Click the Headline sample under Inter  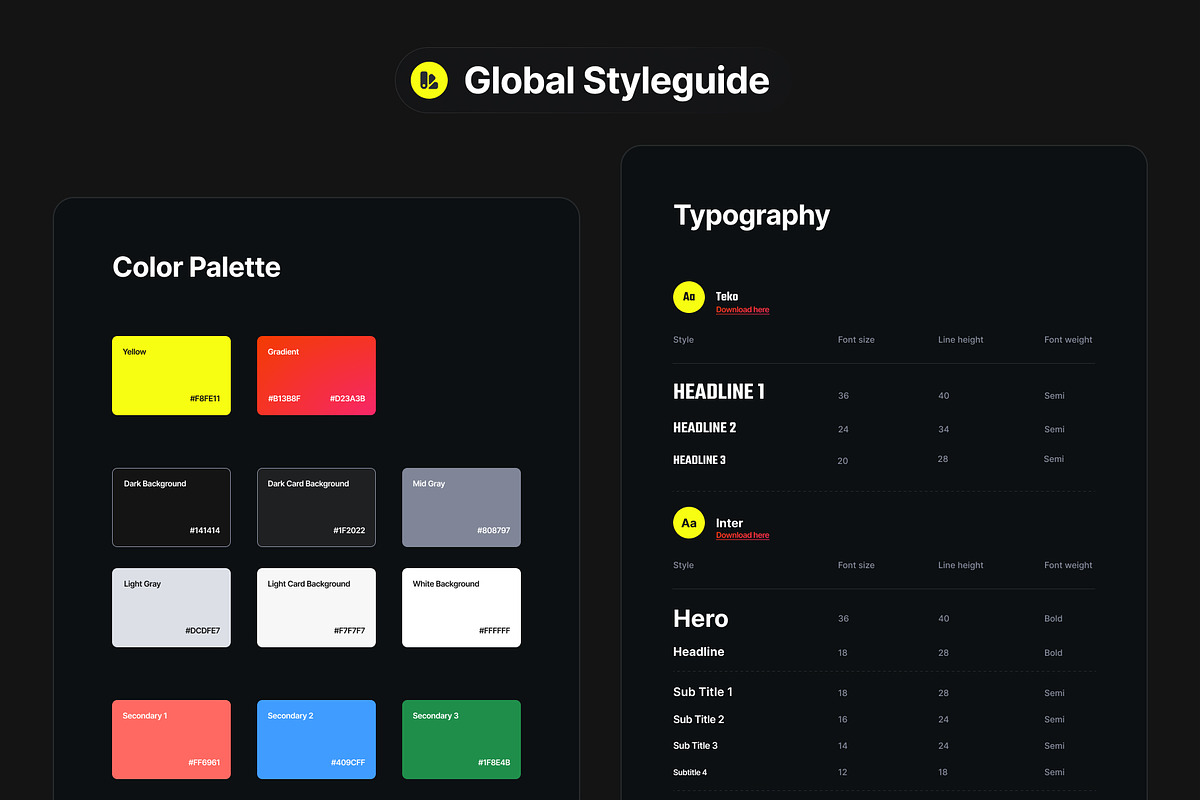tap(699, 652)
